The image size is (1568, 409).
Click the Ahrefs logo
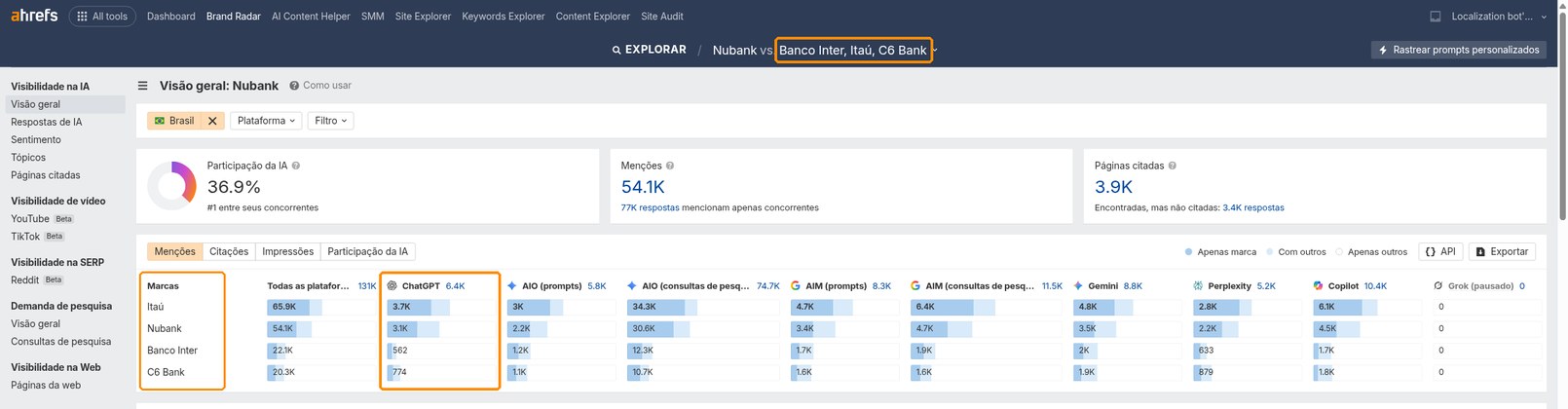34,16
